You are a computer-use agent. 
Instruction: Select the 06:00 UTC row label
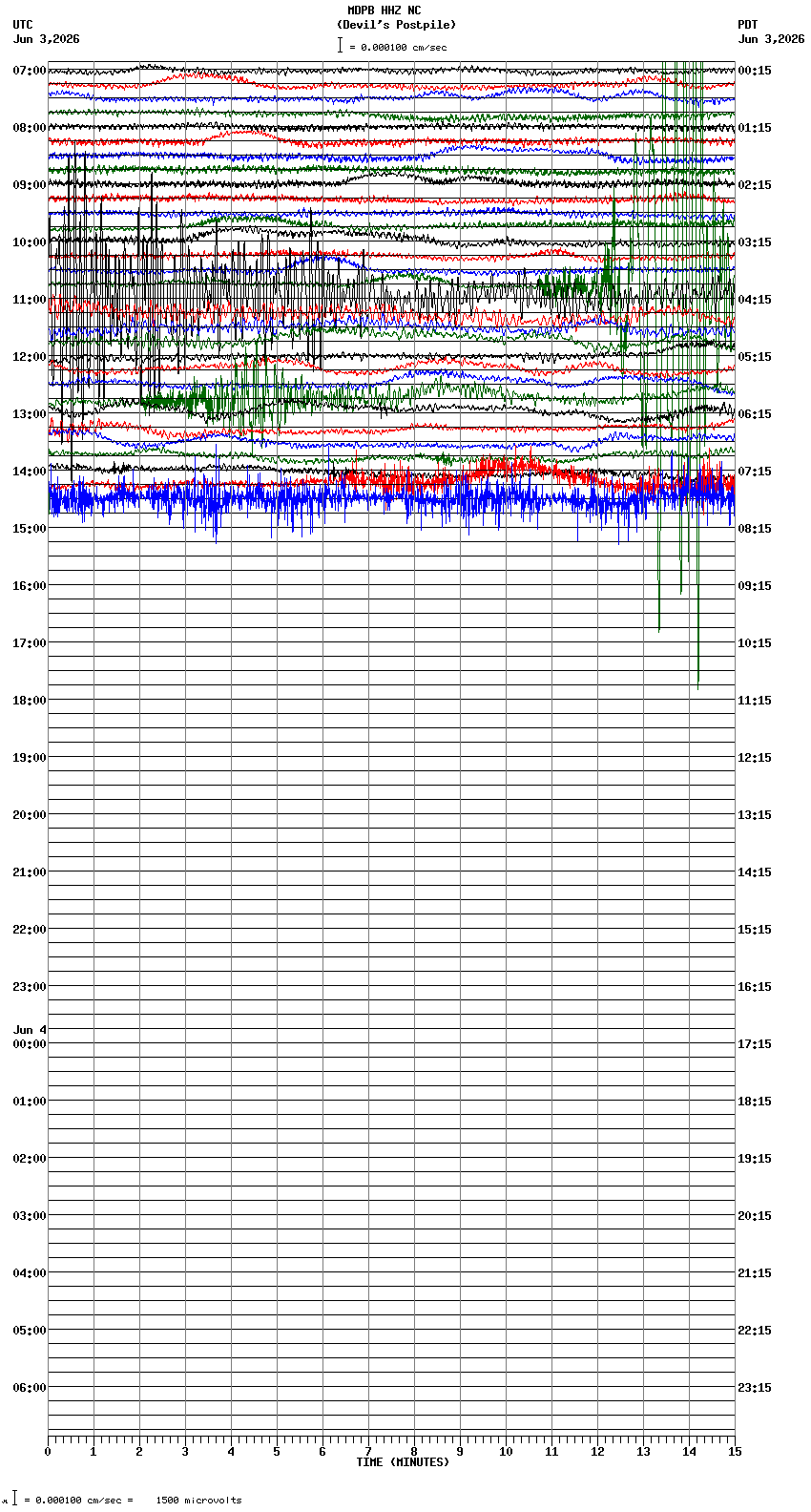[x=30, y=1388]
